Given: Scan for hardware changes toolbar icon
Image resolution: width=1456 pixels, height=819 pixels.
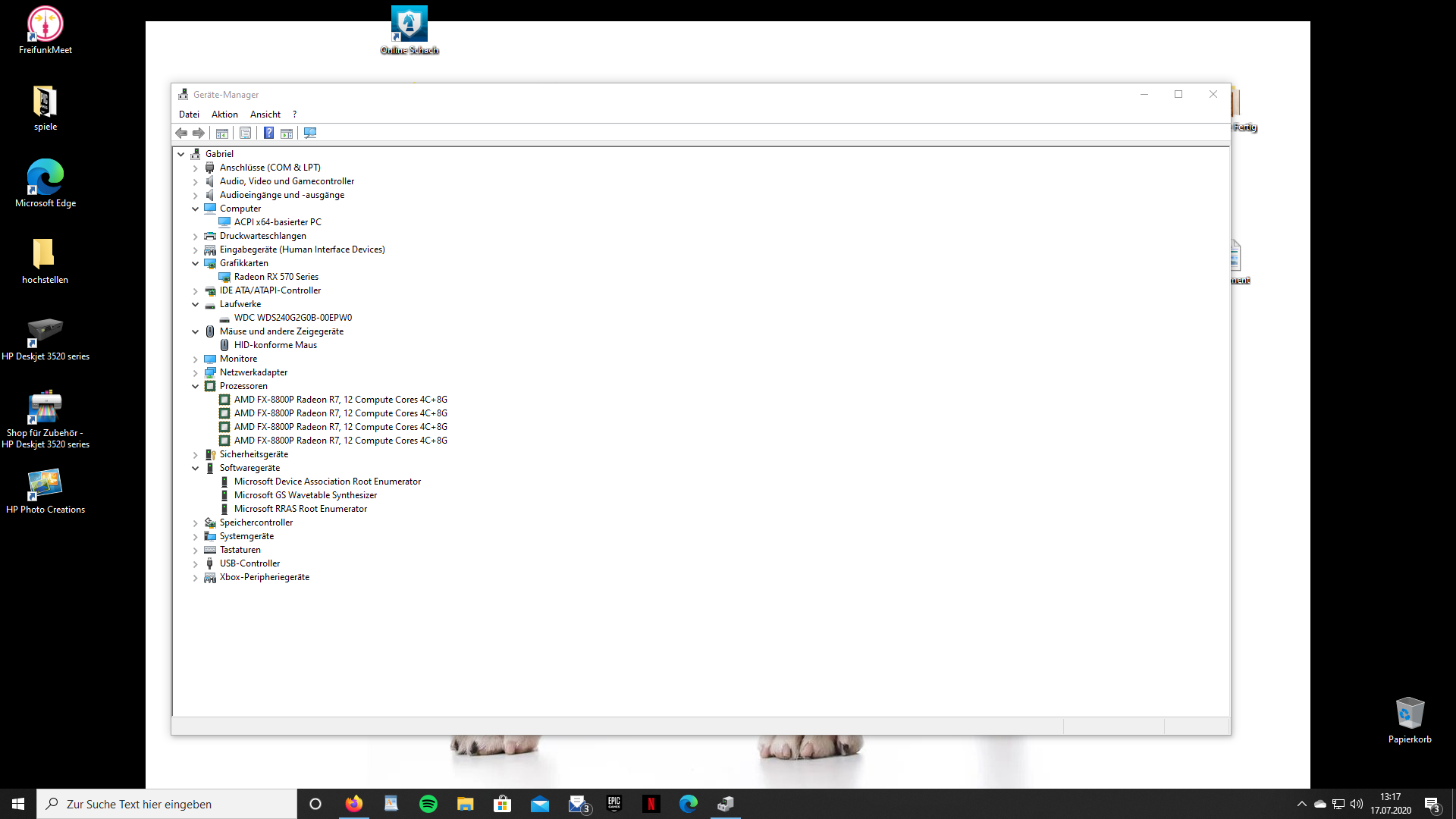Looking at the screenshot, I should (x=310, y=133).
